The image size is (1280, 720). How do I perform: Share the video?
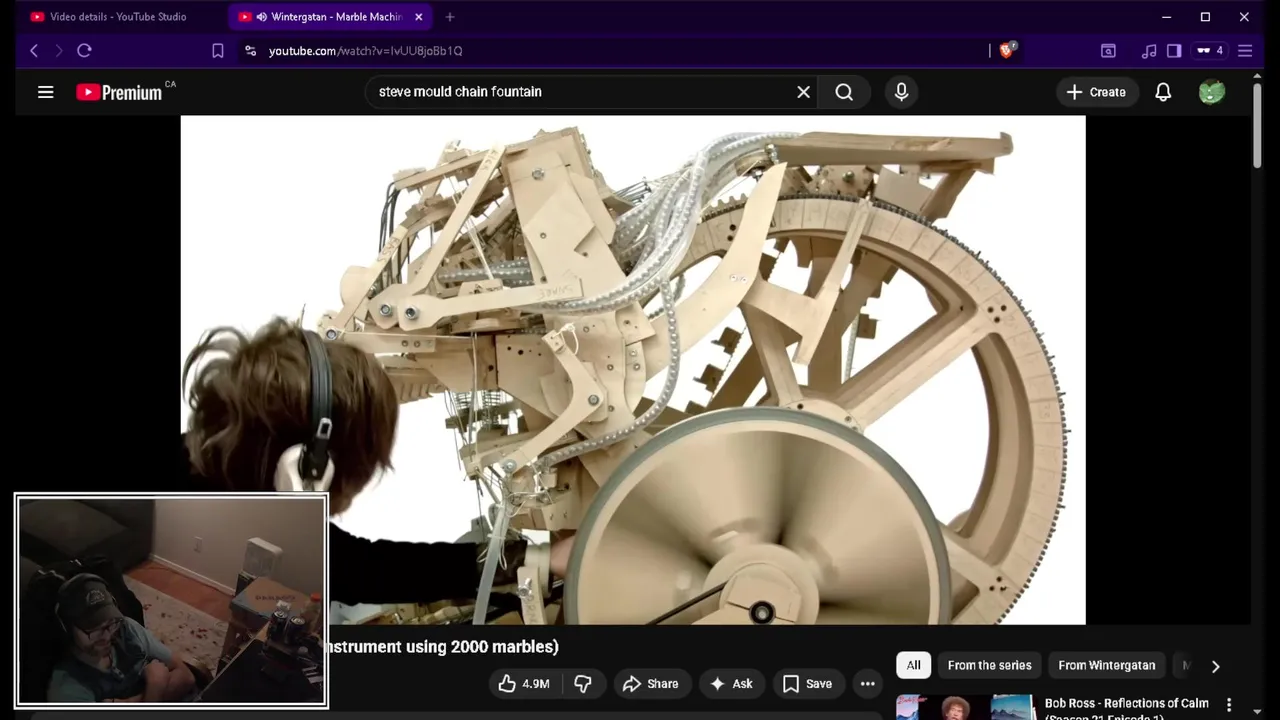(x=650, y=684)
